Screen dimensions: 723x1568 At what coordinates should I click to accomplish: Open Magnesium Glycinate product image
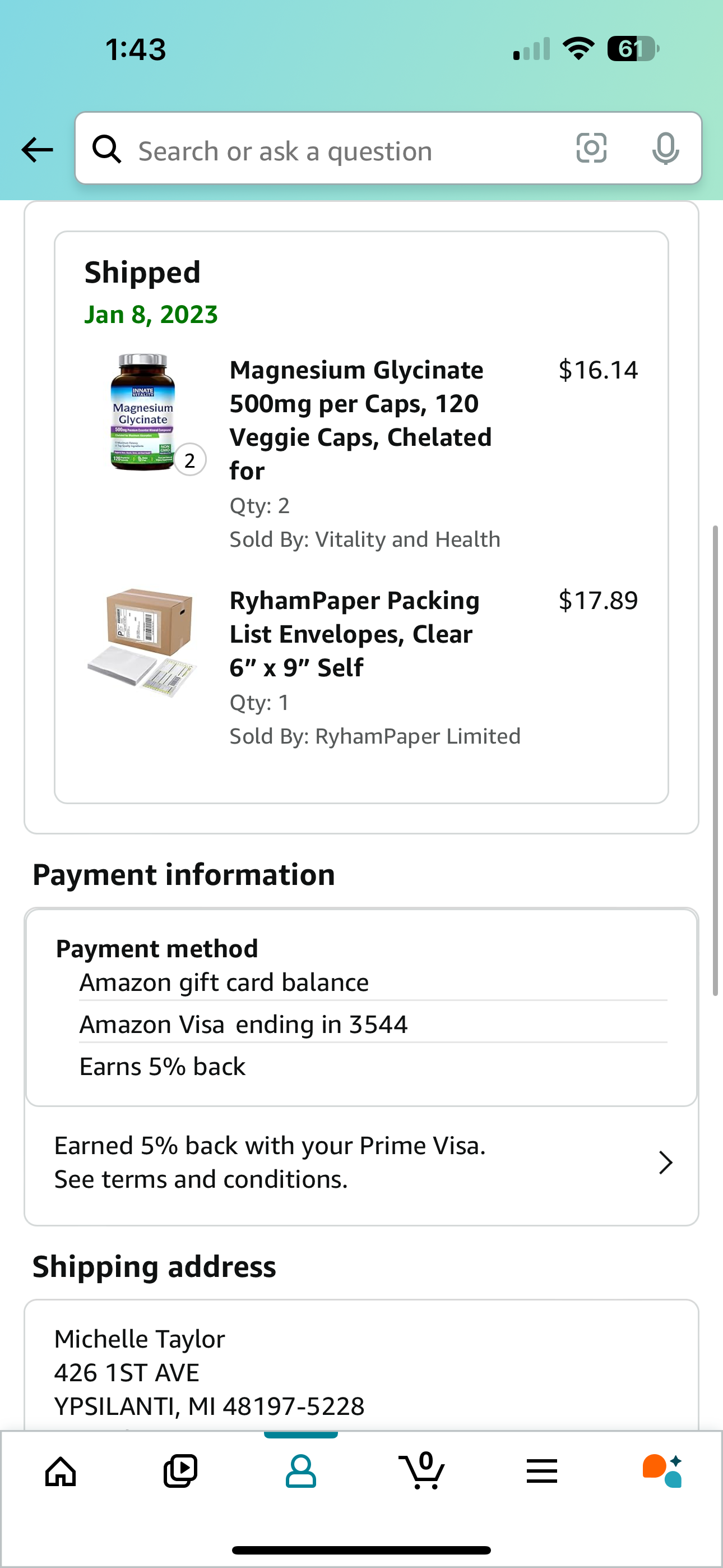click(143, 412)
